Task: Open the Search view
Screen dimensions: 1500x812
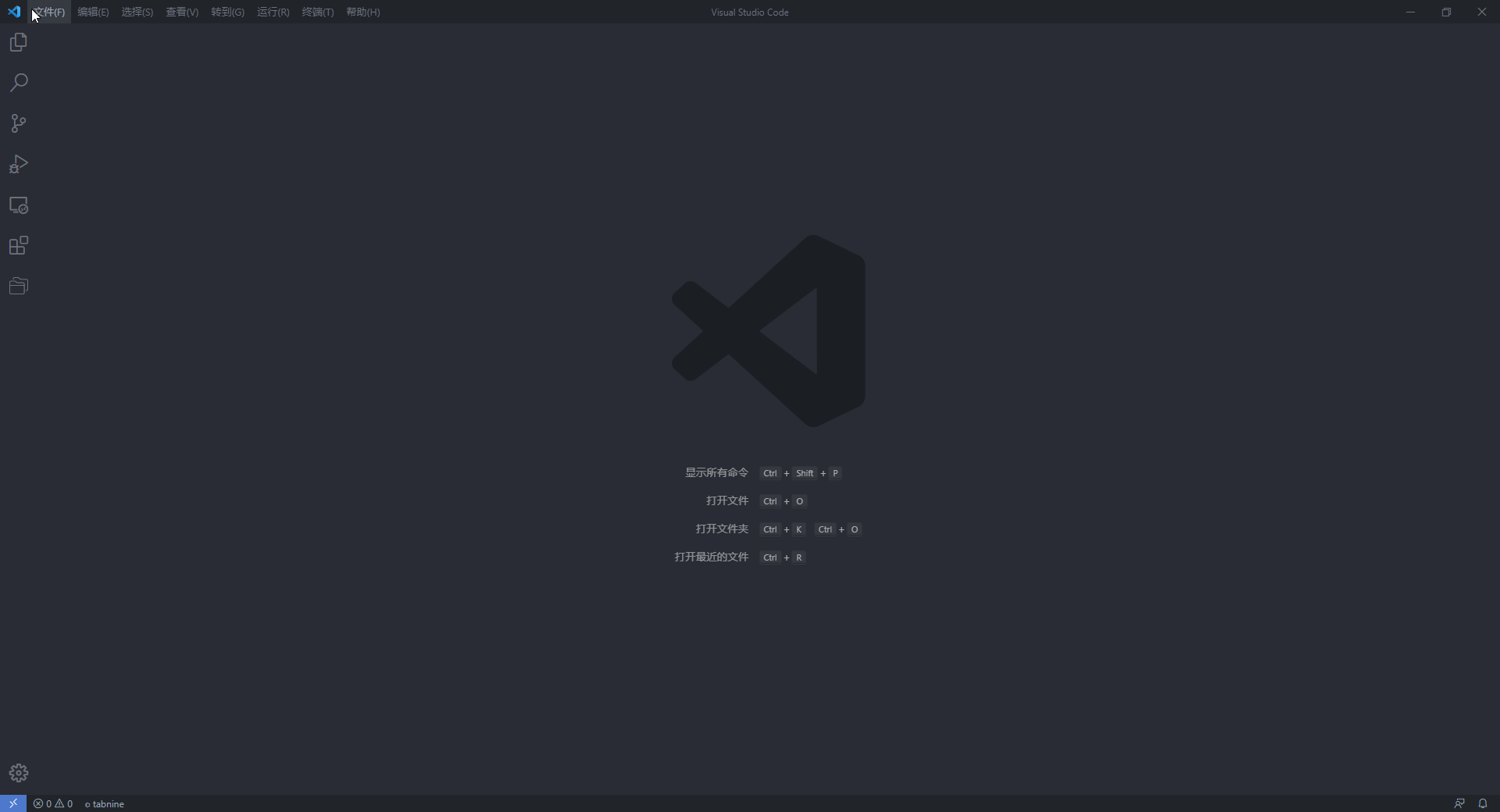Action: click(x=19, y=83)
